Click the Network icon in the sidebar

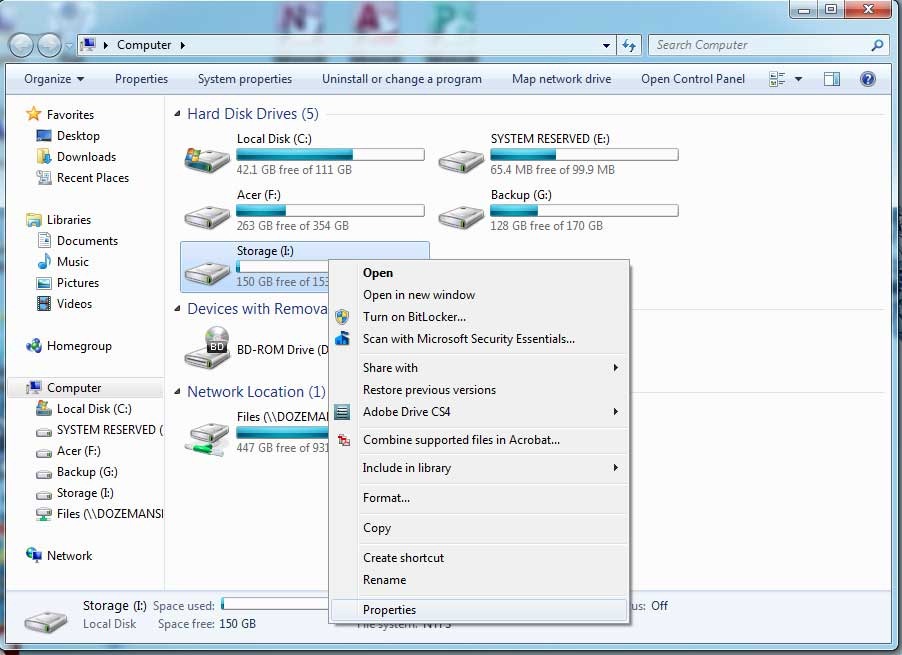34,555
